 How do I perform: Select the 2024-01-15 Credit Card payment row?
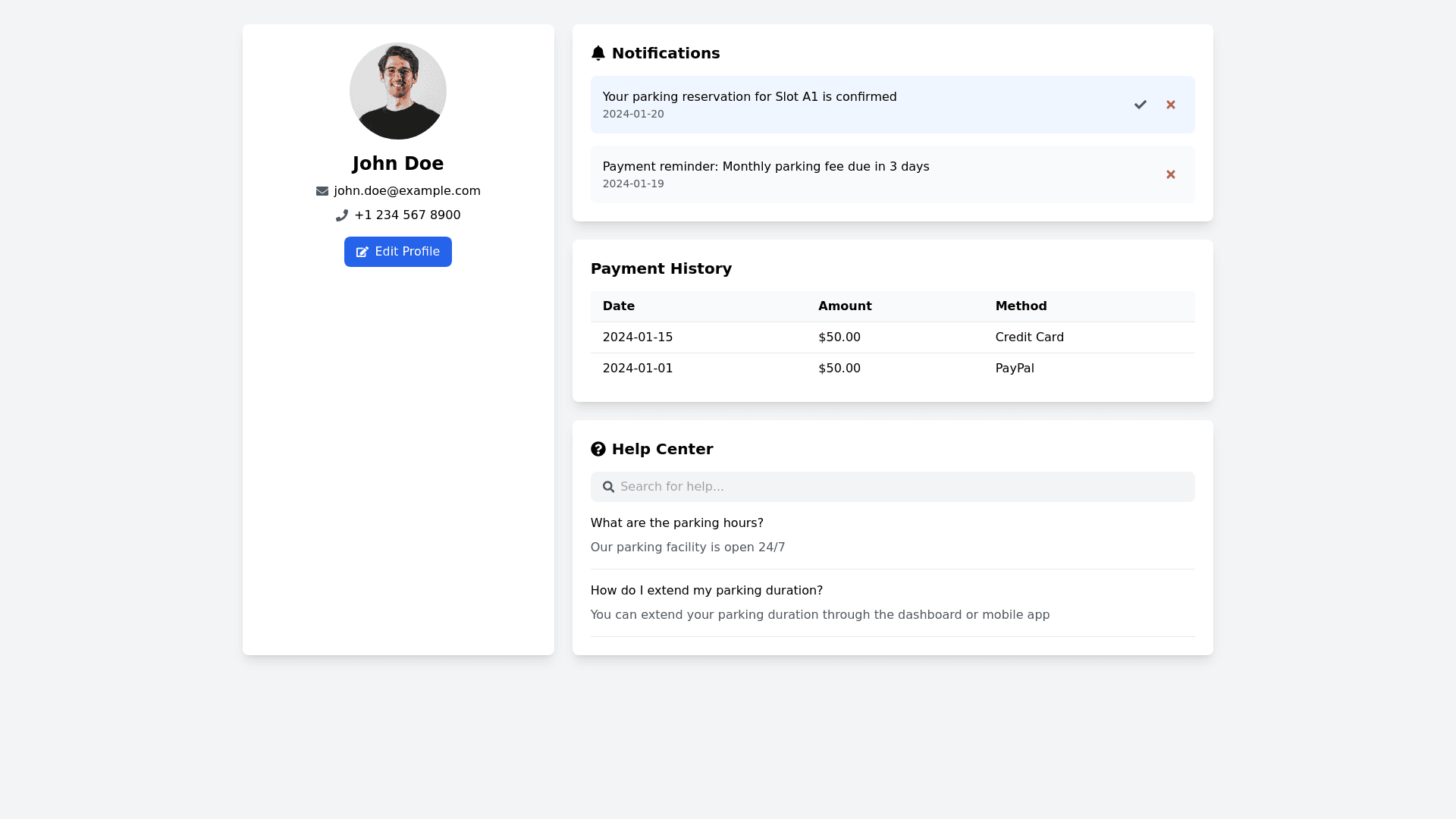892,337
